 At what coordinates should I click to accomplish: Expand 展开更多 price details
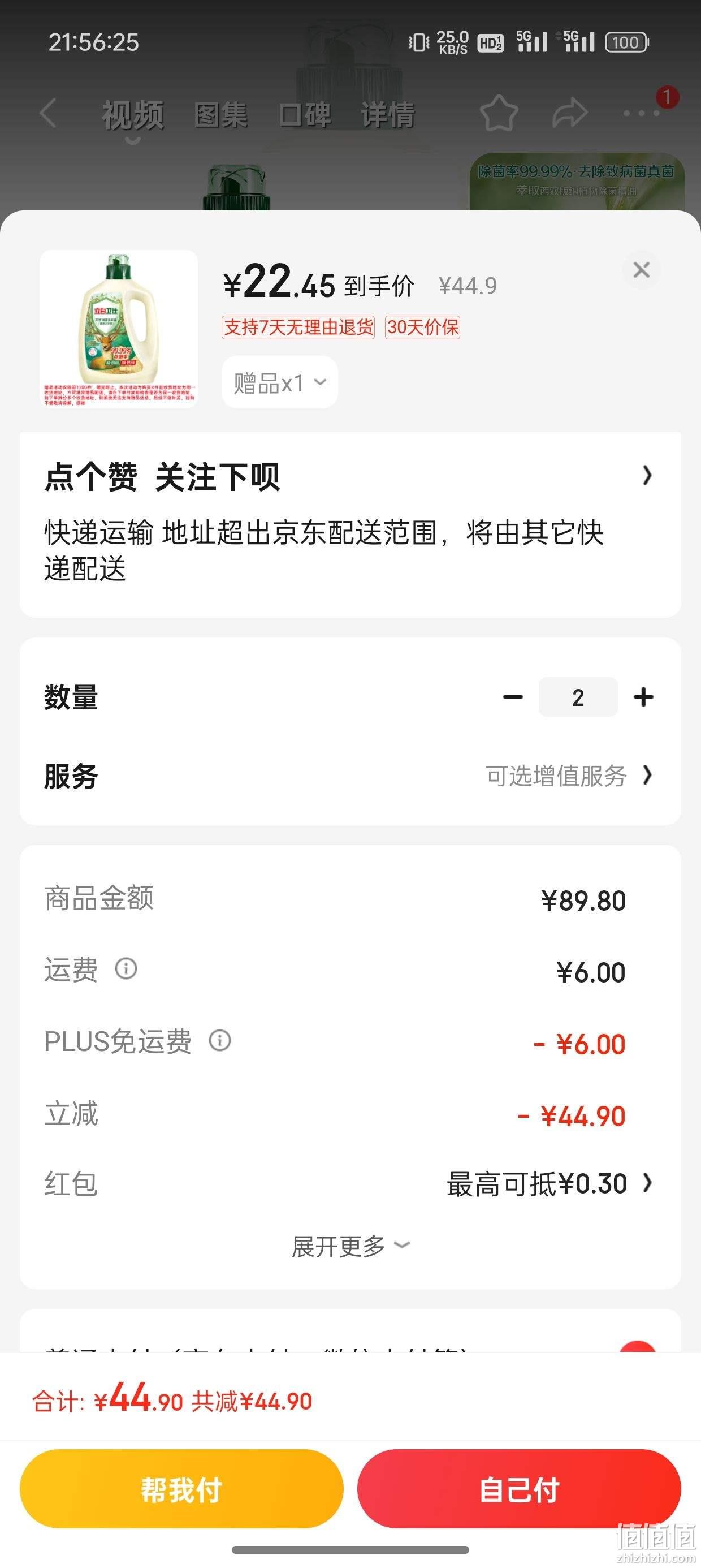pos(350,1246)
